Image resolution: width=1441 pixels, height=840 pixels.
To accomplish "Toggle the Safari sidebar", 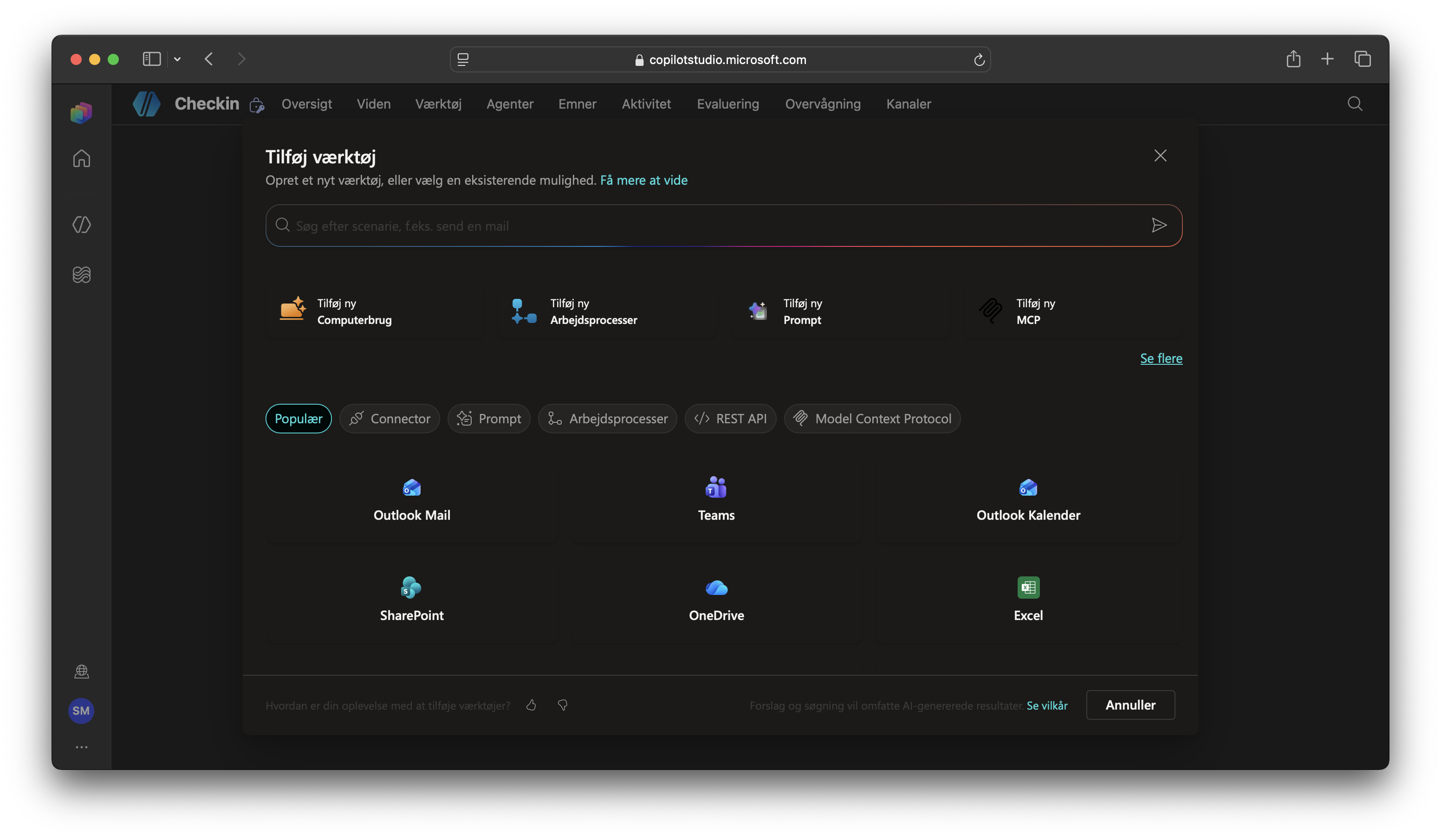I will [151, 59].
